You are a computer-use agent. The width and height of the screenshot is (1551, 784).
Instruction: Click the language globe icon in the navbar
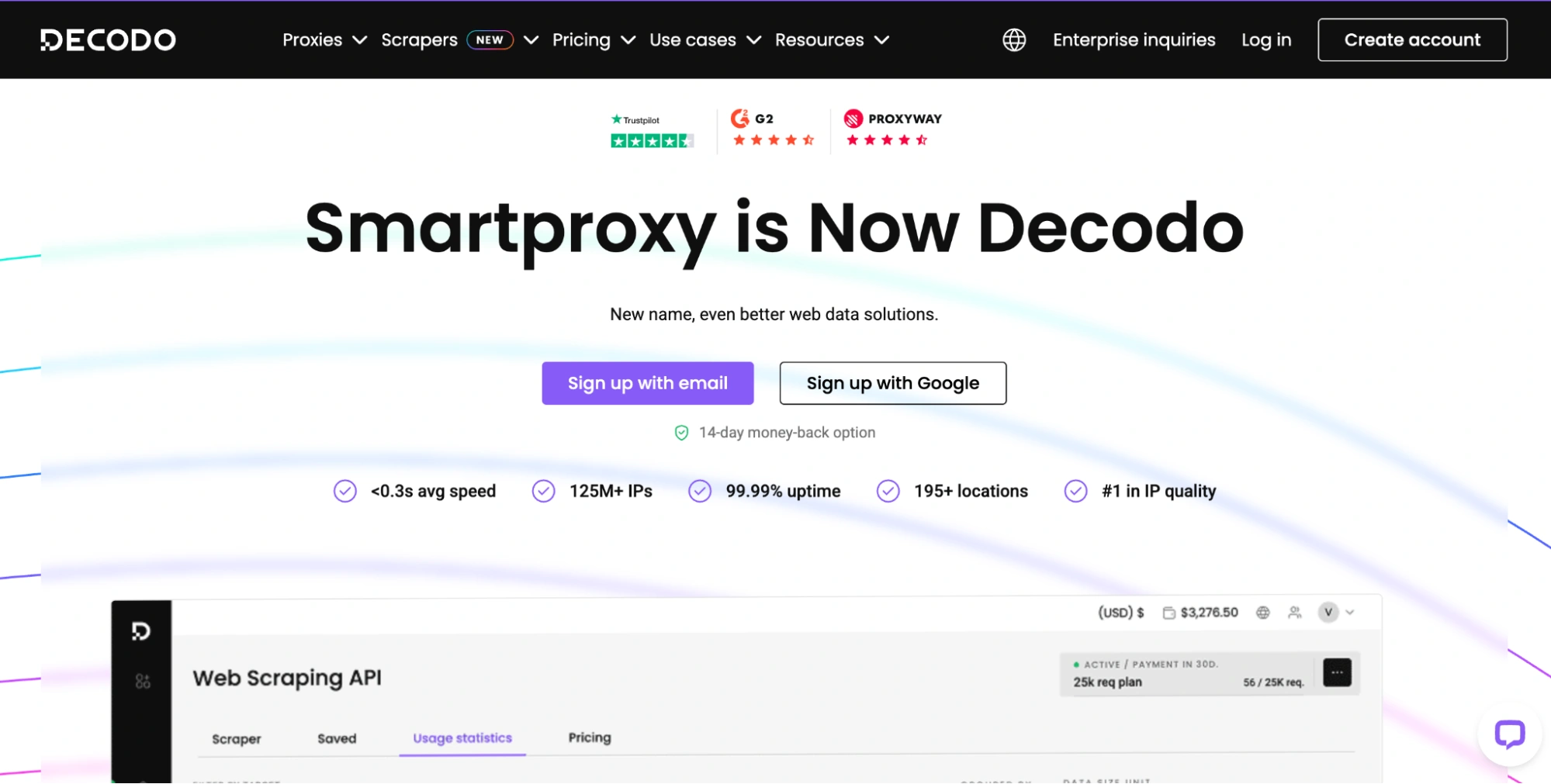pyautogui.click(x=1013, y=40)
